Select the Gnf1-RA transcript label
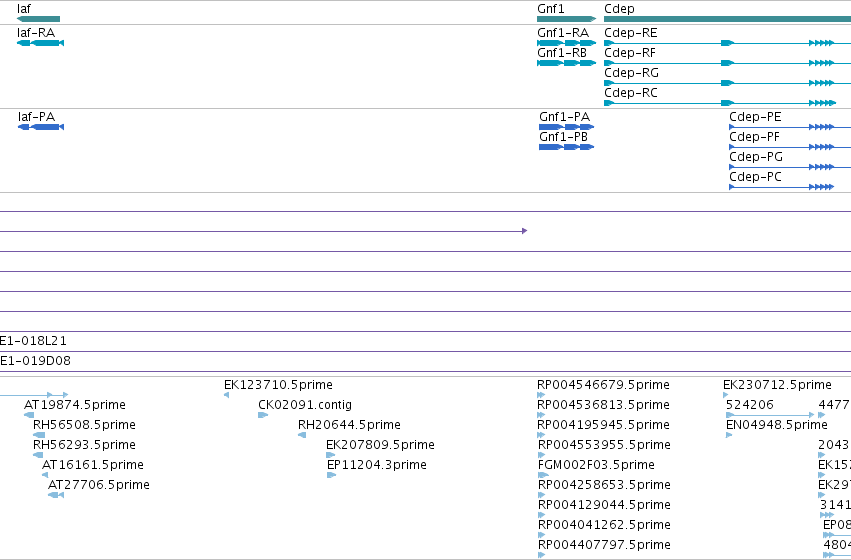 [x=563, y=33]
